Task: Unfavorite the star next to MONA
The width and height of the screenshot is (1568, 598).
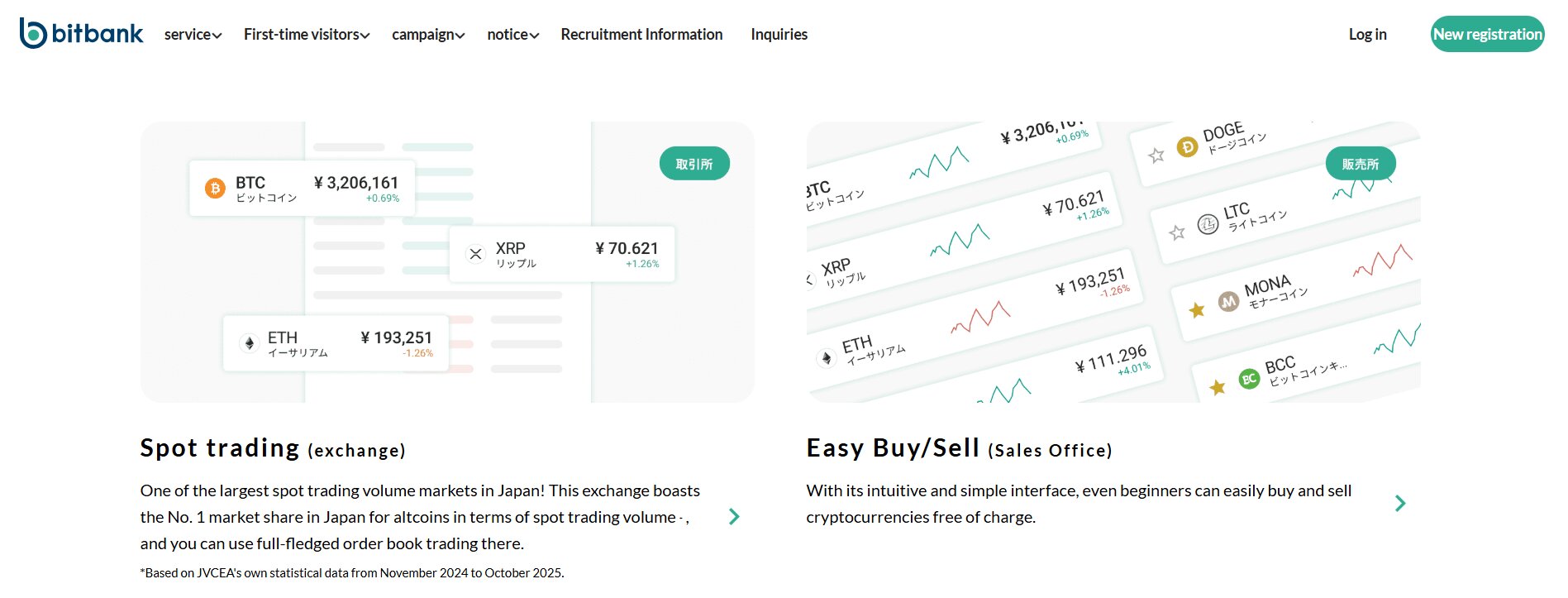Action: (1197, 308)
